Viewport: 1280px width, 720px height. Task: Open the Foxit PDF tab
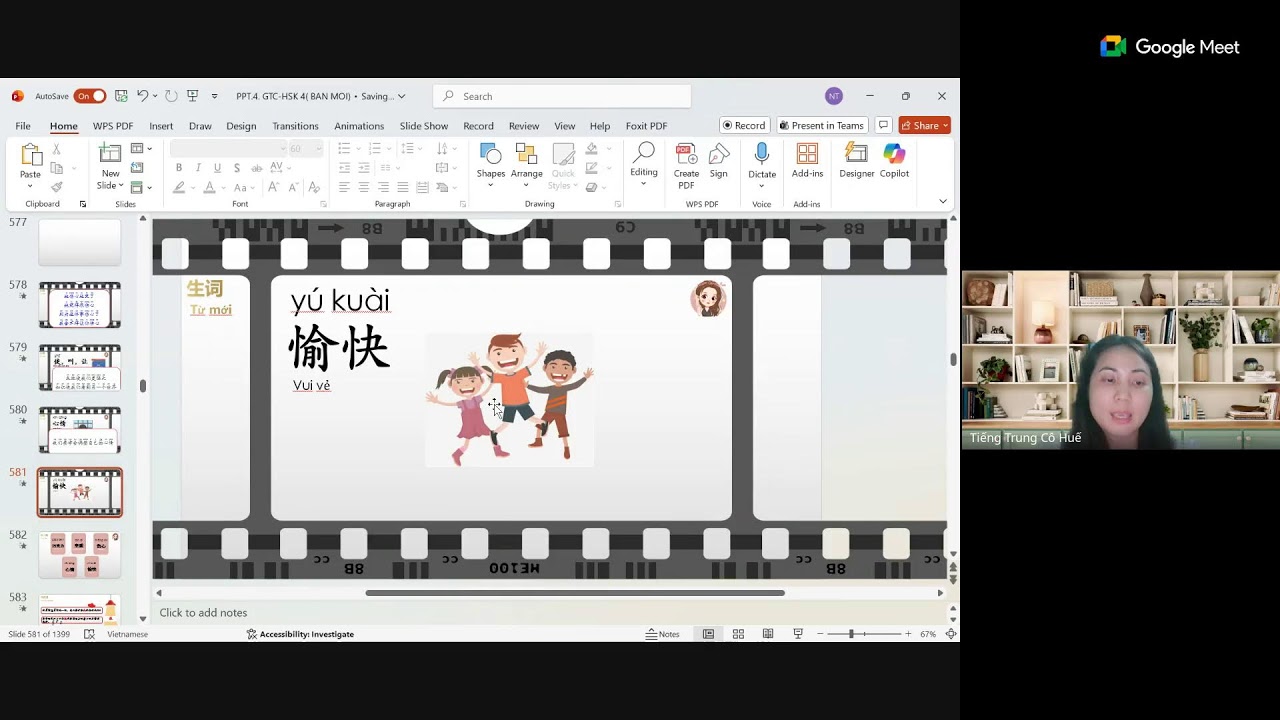click(646, 126)
